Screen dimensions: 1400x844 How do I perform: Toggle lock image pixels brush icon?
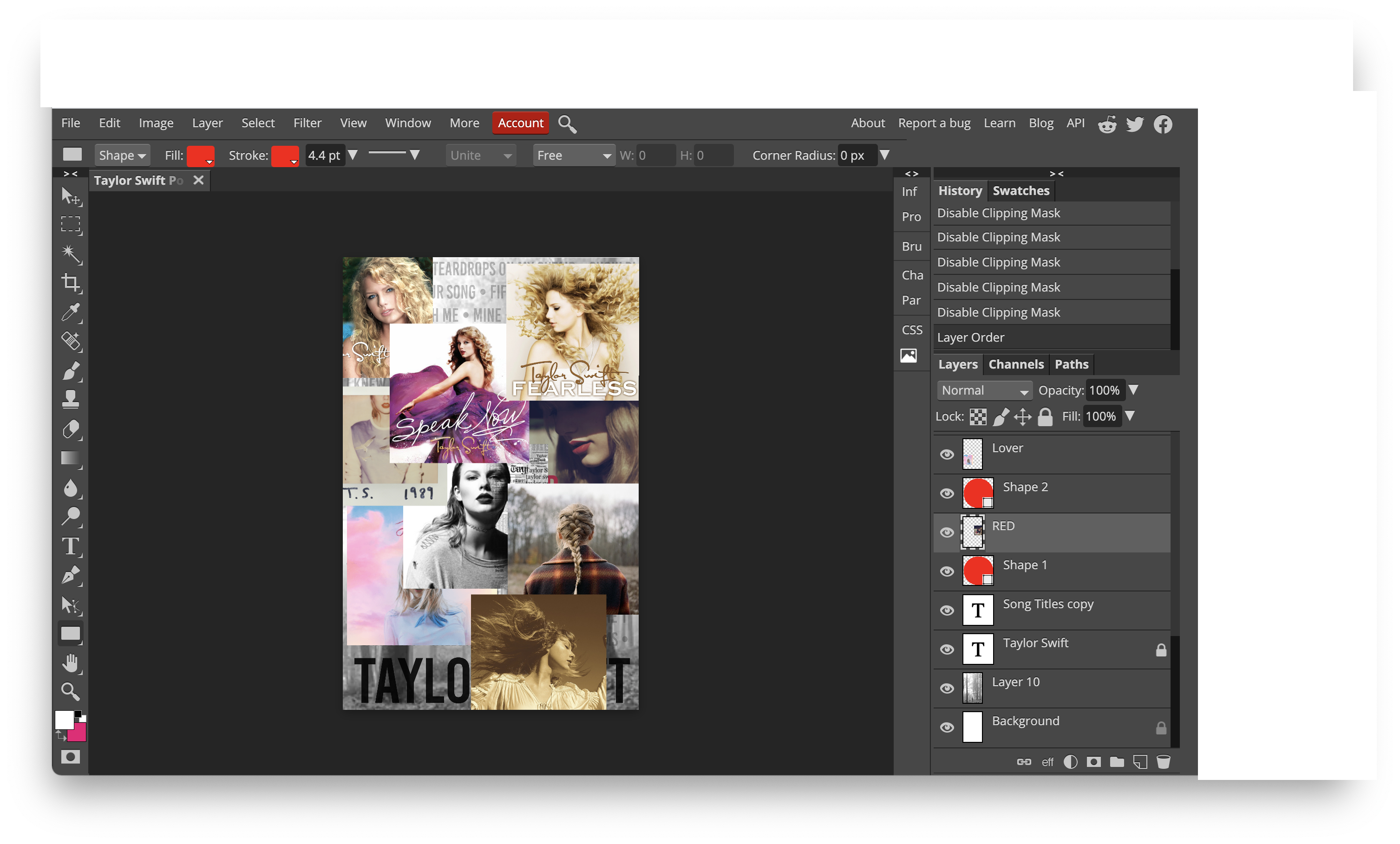pyautogui.click(x=1001, y=417)
